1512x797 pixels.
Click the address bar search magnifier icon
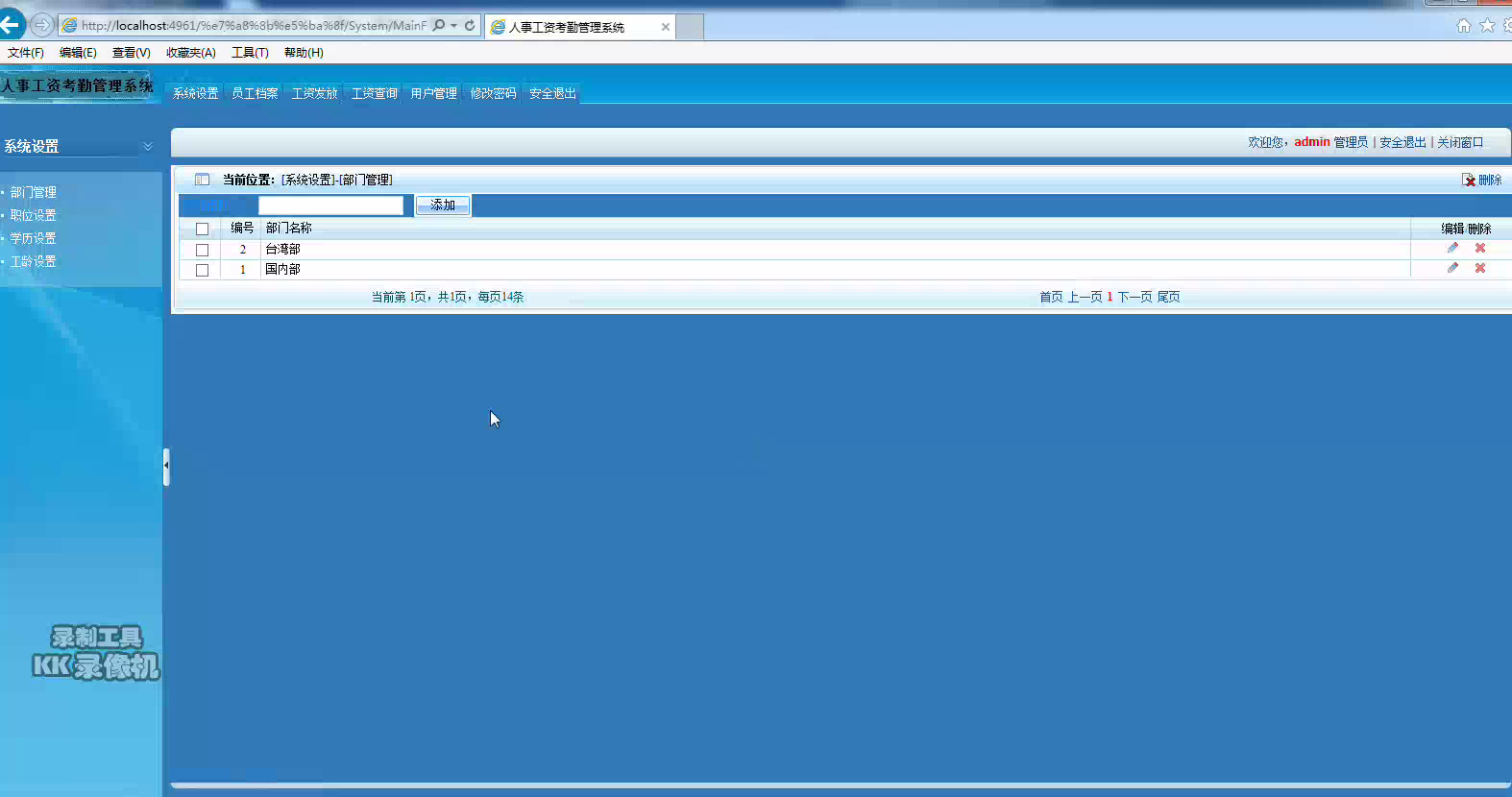pos(439,25)
